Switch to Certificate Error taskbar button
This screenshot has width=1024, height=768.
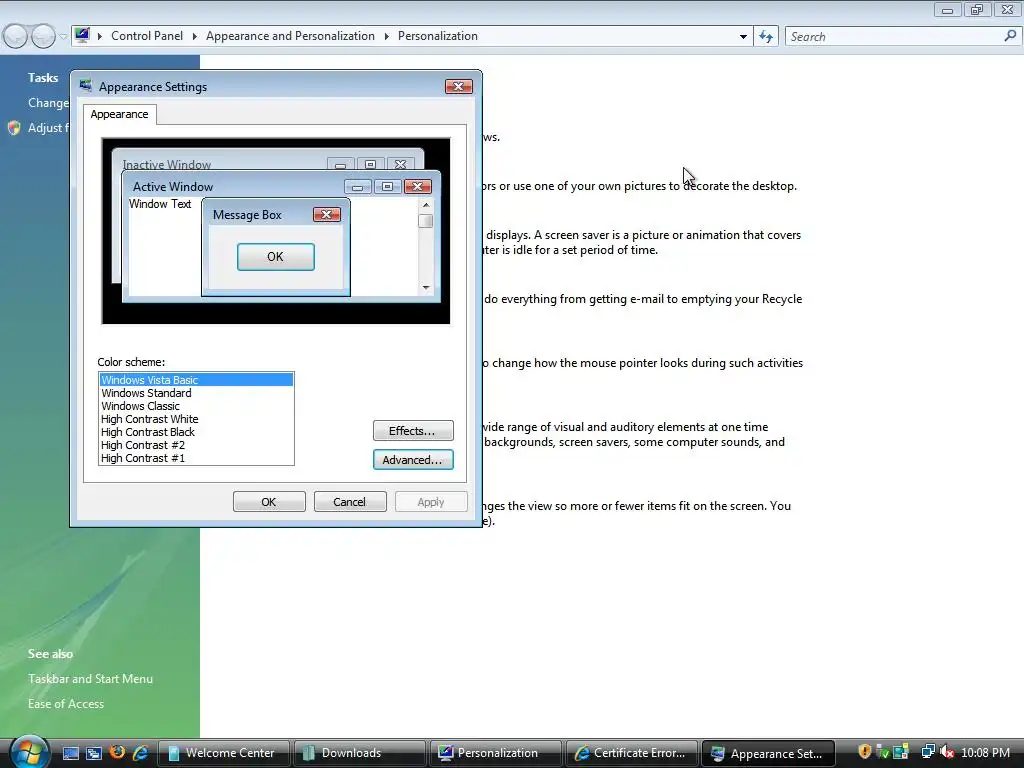[x=631, y=753]
